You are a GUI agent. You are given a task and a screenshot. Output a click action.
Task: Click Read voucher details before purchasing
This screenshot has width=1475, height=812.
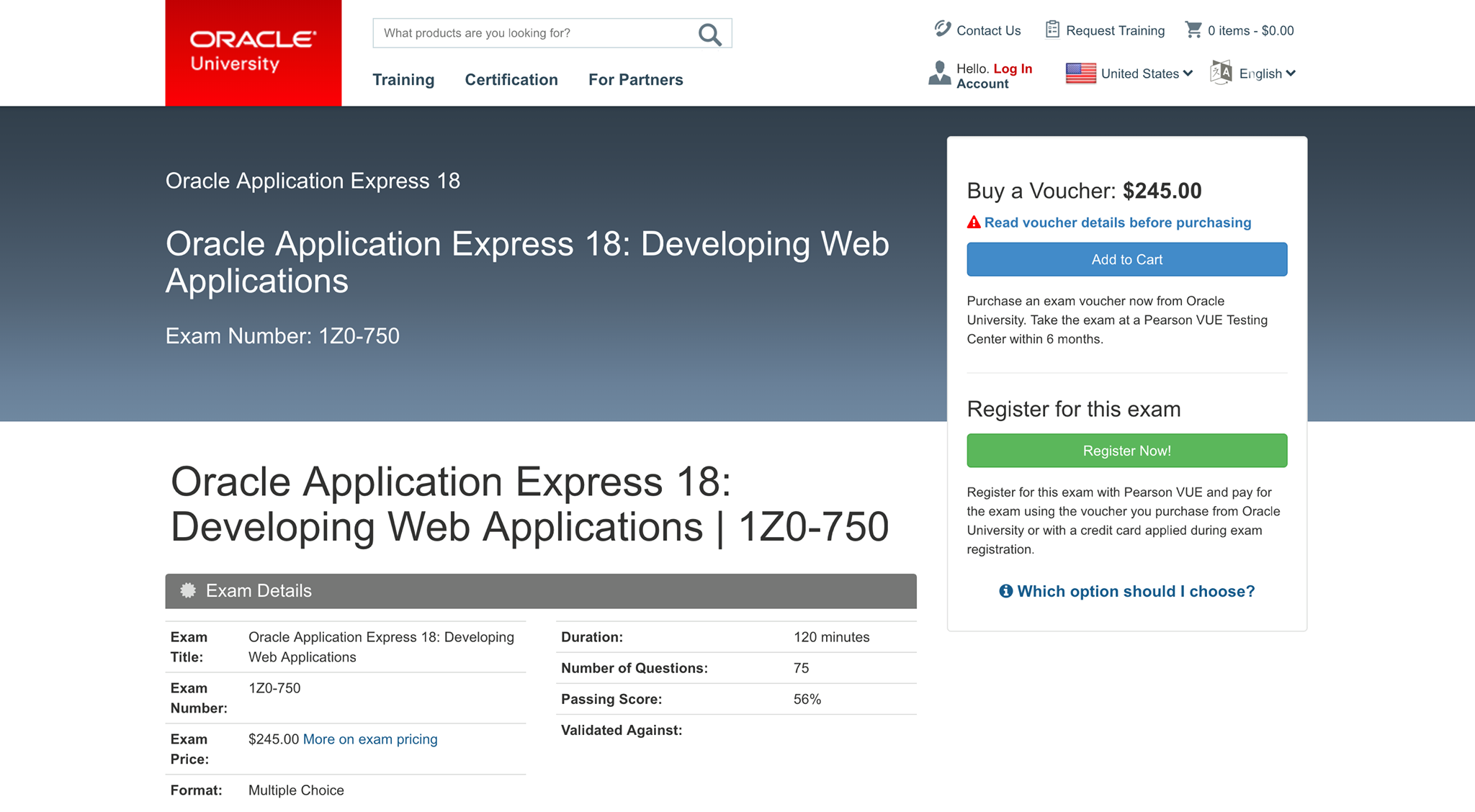(1118, 222)
